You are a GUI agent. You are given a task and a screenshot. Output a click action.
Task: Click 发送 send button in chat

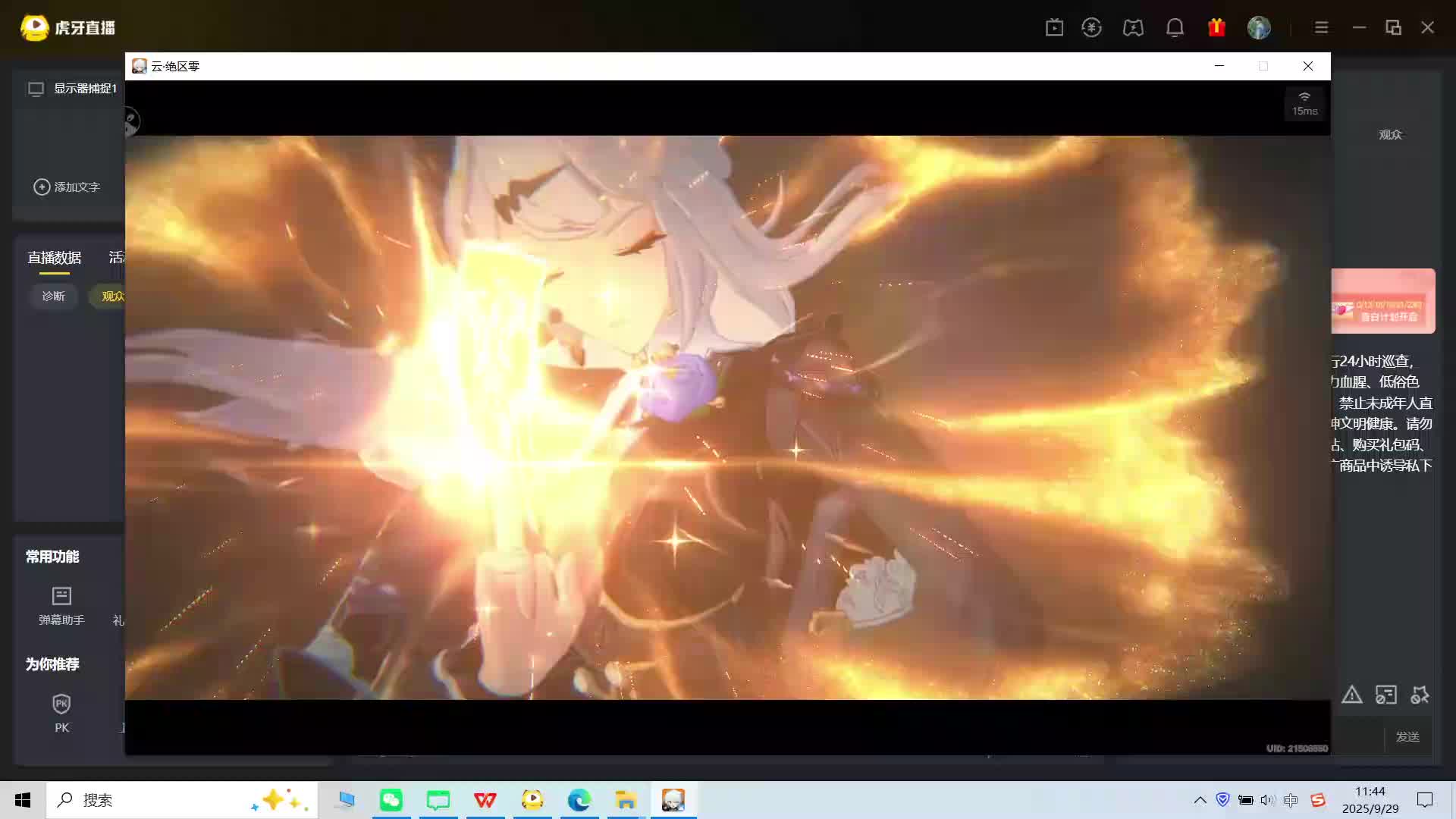pyautogui.click(x=1407, y=736)
